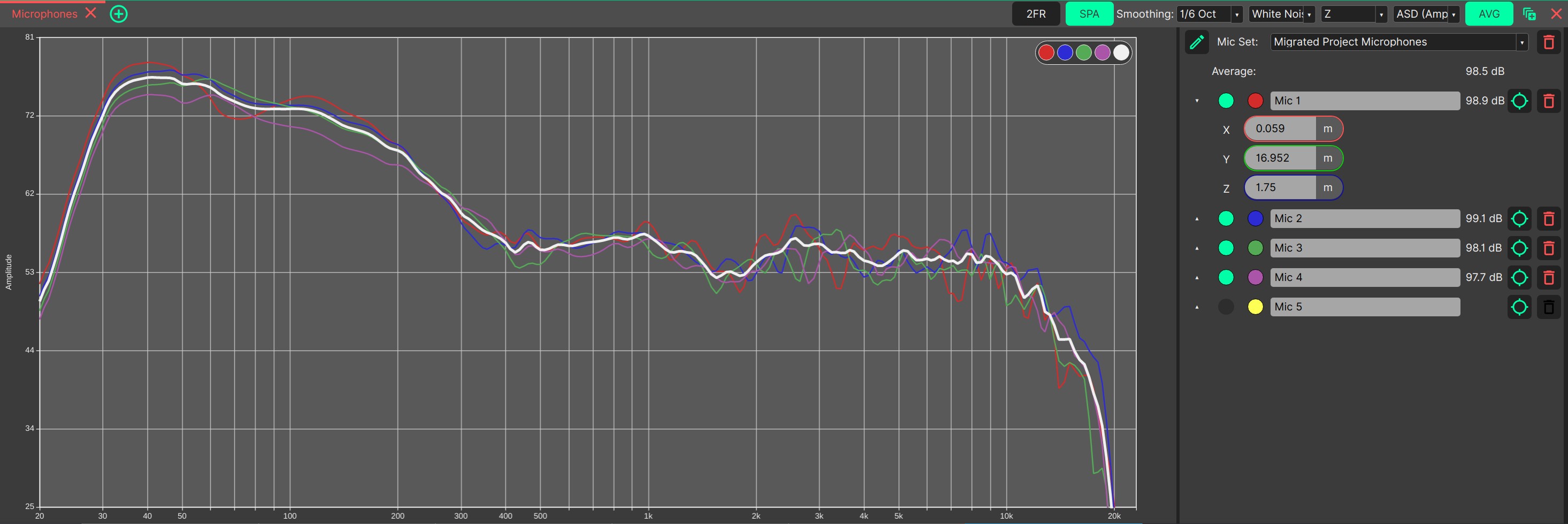Click the locate target icon for Mic 1
Image resolution: width=1568 pixels, height=524 pixels.
(1519, 101)
